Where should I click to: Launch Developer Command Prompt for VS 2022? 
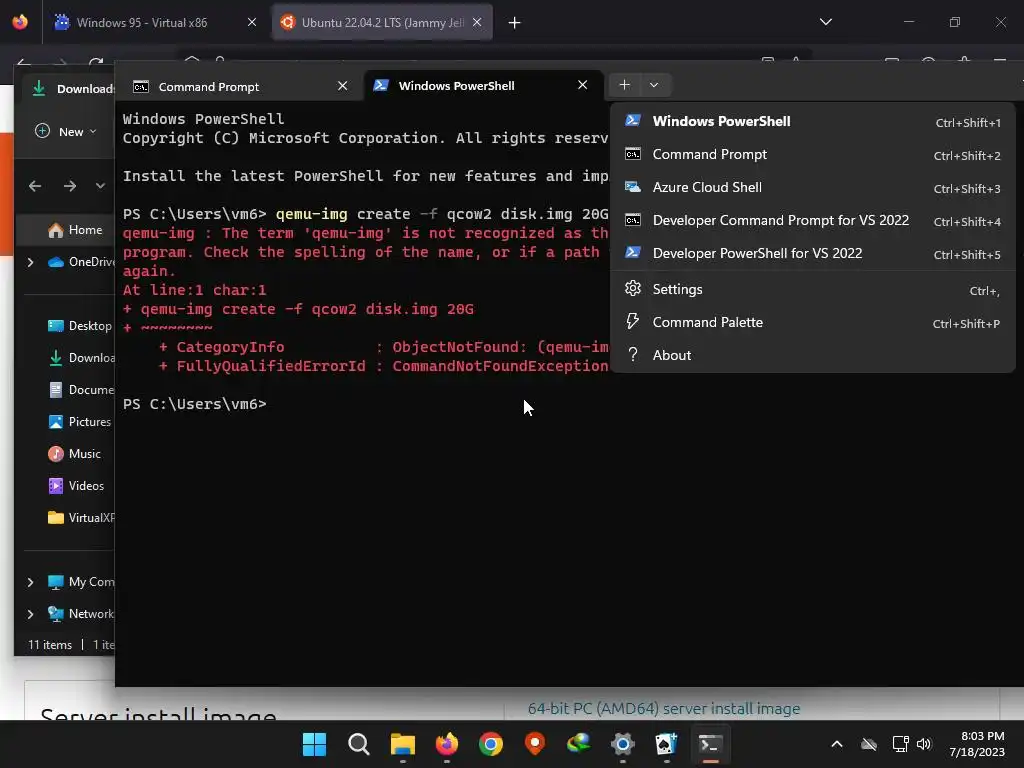pyautogui.click(x=812, y=221)
